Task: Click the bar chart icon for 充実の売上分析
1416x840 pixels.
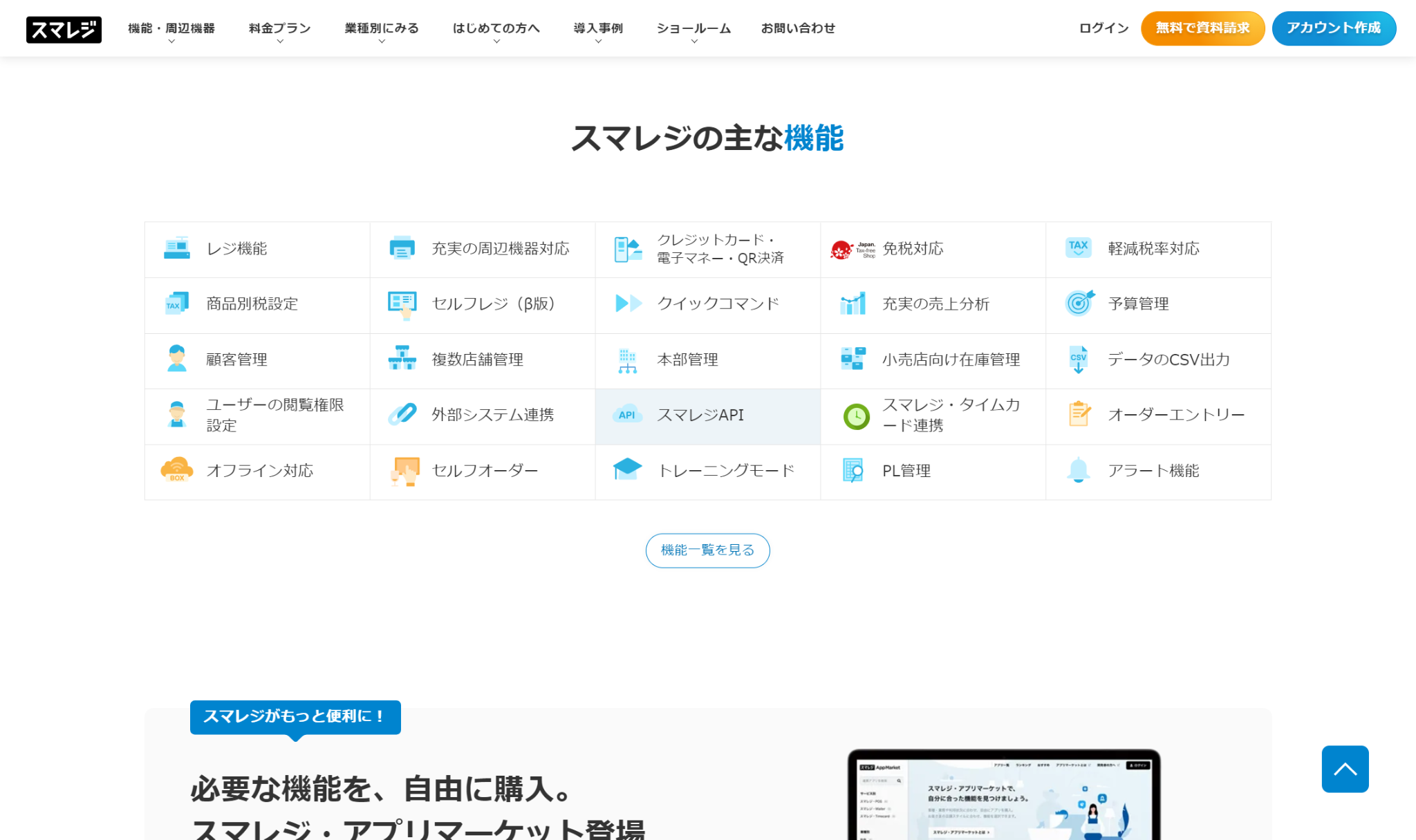Action: [x=853, y=303]
